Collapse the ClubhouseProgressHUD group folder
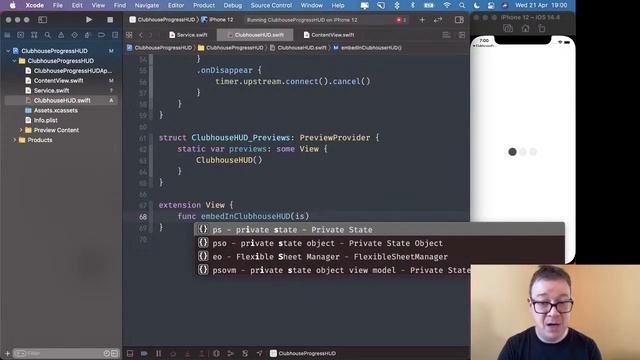 pyautogui.click(x=14, y=61)
